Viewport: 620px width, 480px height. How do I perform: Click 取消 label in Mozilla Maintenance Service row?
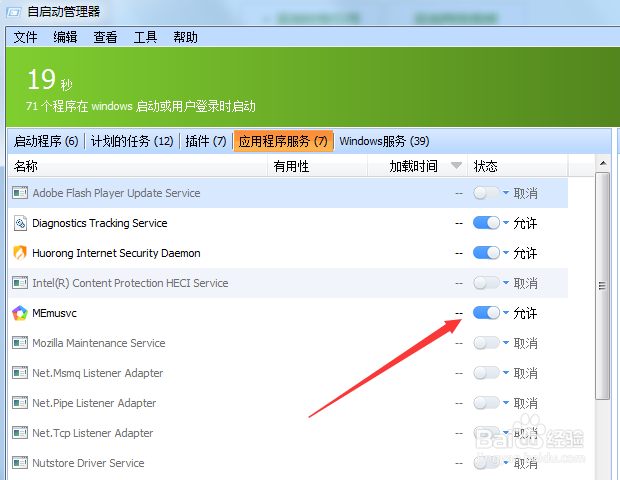click(525, 343)
